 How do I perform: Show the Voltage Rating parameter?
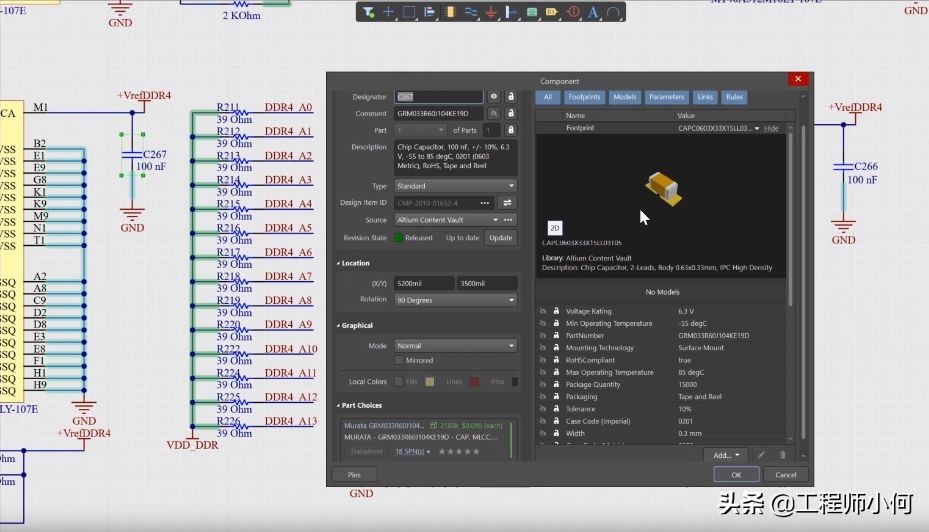(x=543, y=311)
